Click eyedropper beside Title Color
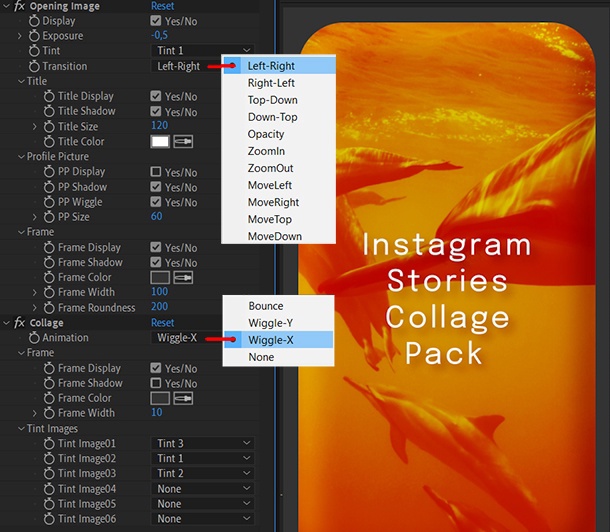610x532 pixels. point(184,142)
